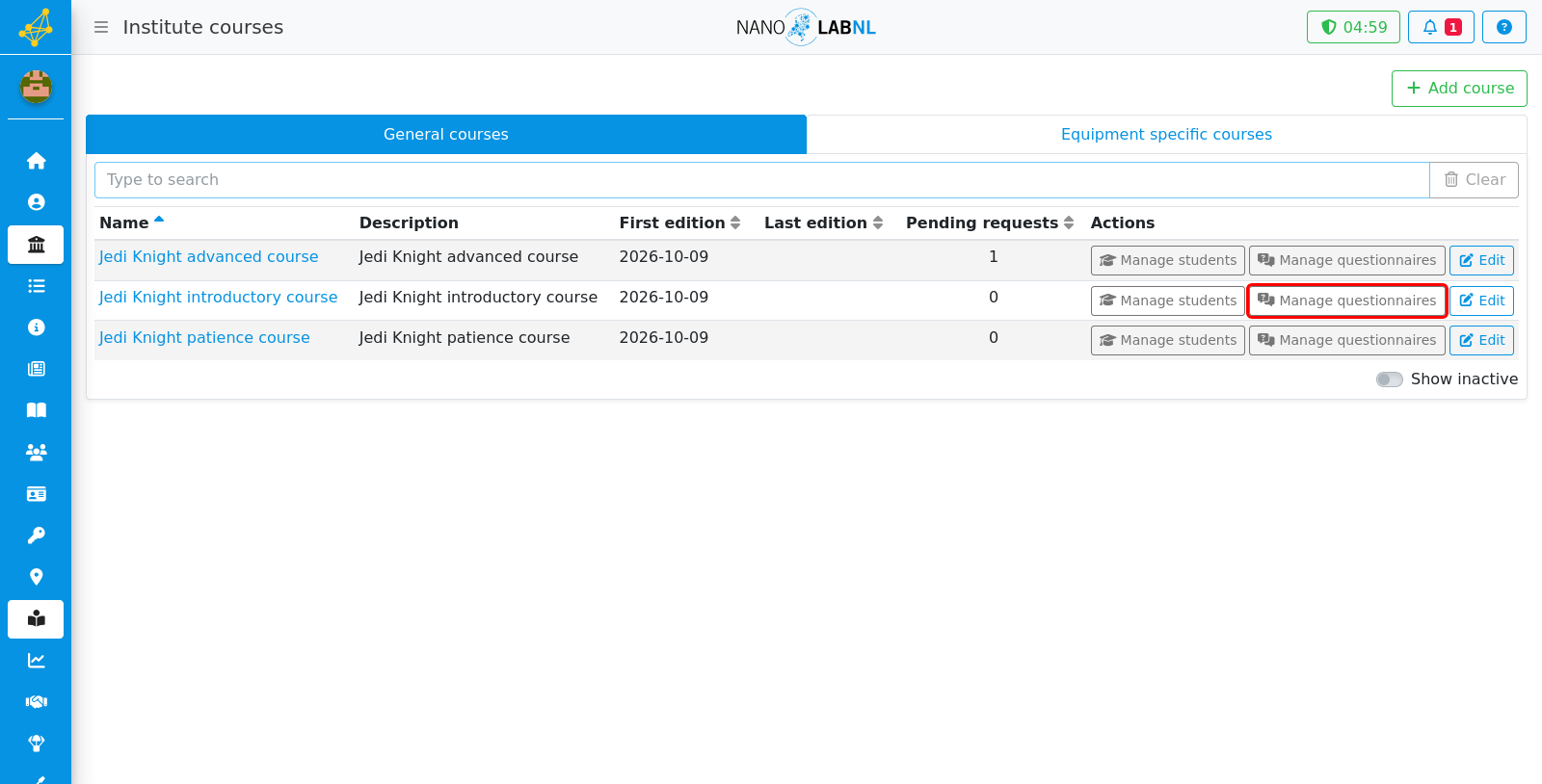Select the institute building icon in sidebar
This screenshot has width=1542, height=784.
click(36, 245)
